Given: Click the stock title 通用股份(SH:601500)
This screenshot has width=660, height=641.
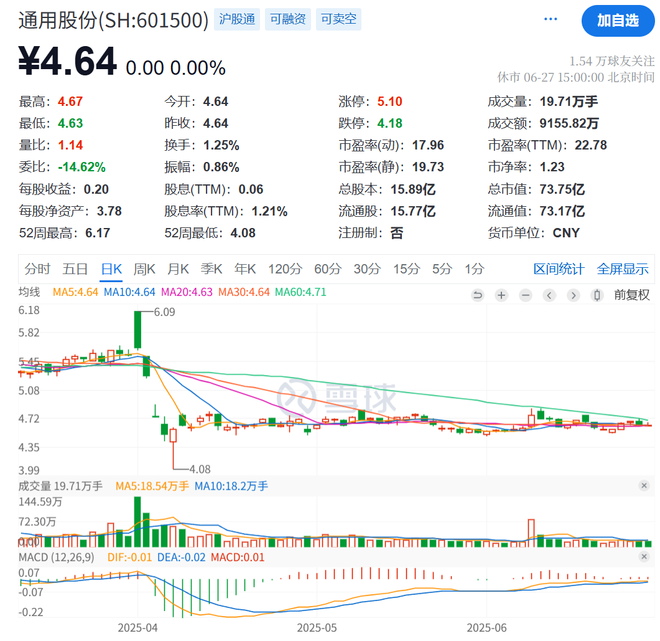Looking at the screenshot, I should pyautogui.click(x=114, y=20).
